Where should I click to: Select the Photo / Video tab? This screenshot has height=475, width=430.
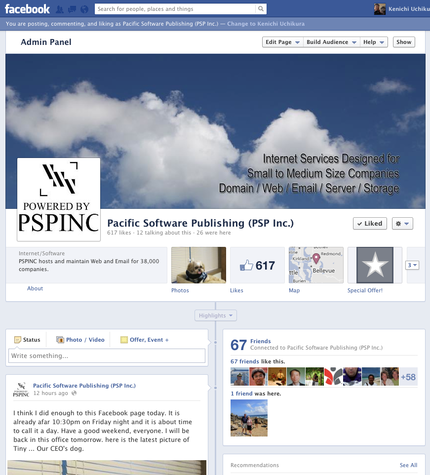tap(80, 340)
